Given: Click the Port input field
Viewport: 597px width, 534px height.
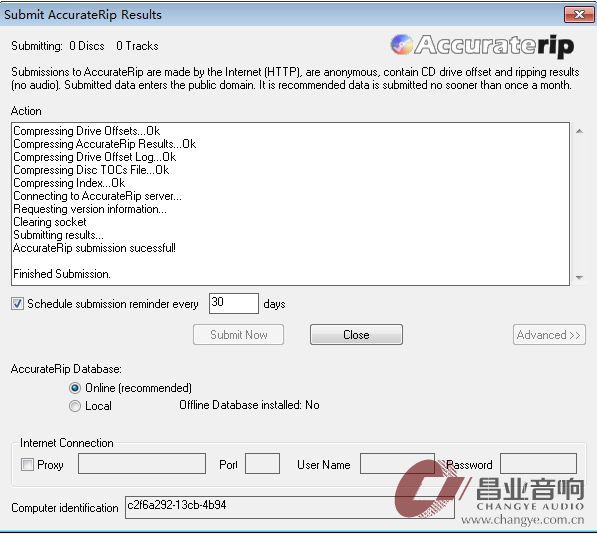Looking at the screenshot, I should pos(262,464).
